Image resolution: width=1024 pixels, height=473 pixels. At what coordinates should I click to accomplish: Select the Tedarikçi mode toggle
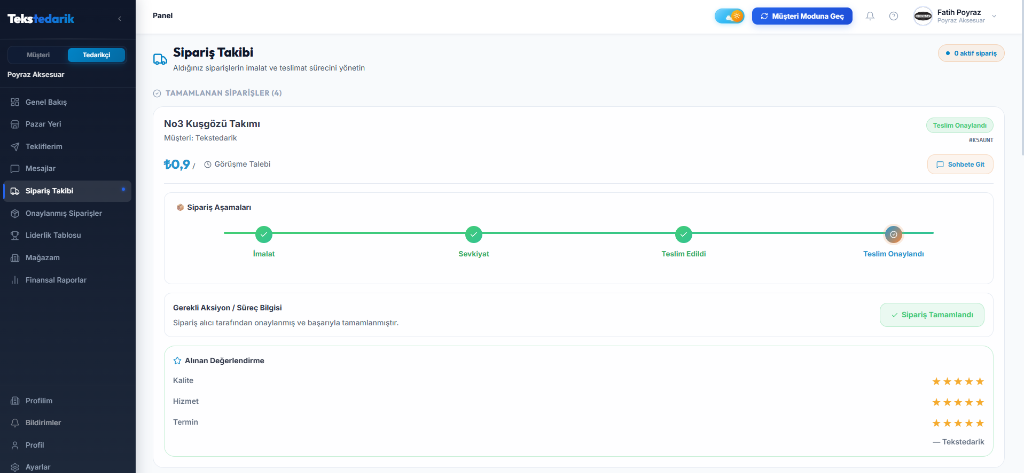click(97, 55)
